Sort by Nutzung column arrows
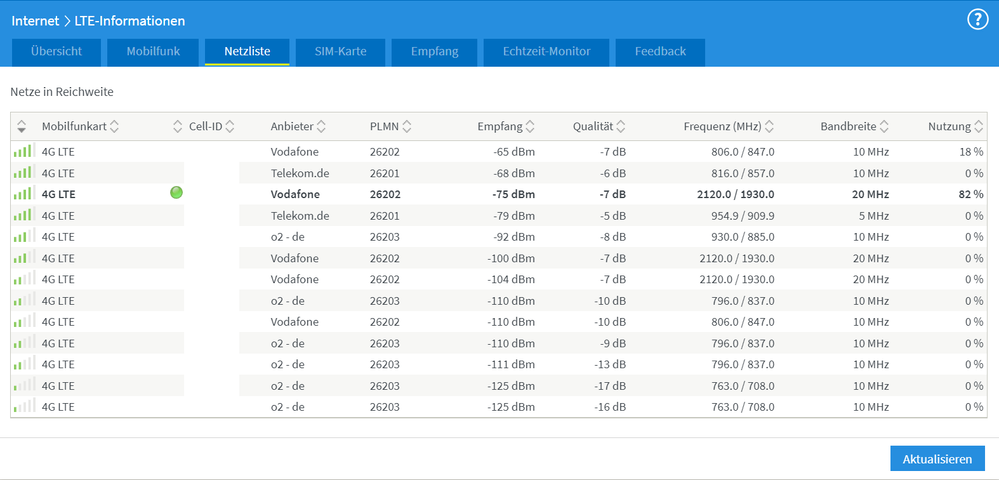 point(978,127)
